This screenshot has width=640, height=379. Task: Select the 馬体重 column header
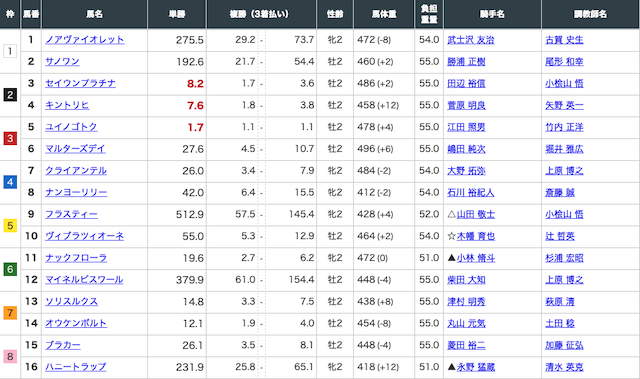[x=384, y=14]
